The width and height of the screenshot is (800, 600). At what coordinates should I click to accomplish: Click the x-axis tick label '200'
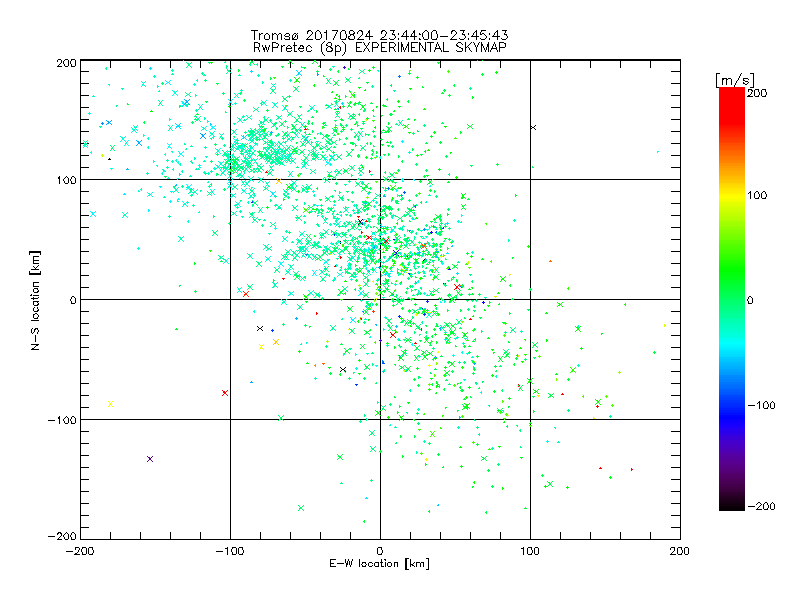click(x=680, y=551)
